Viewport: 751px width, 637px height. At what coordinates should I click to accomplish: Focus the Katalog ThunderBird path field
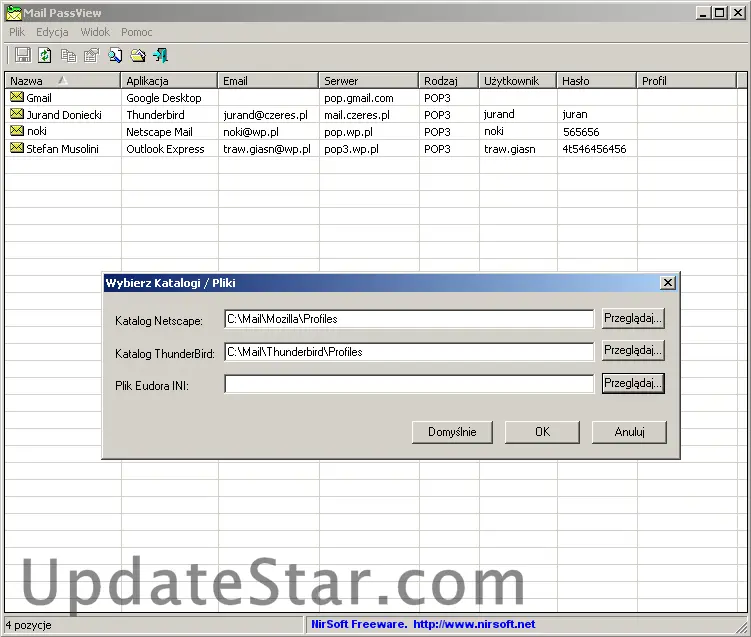pyautogui.click(x=409, y=352)
